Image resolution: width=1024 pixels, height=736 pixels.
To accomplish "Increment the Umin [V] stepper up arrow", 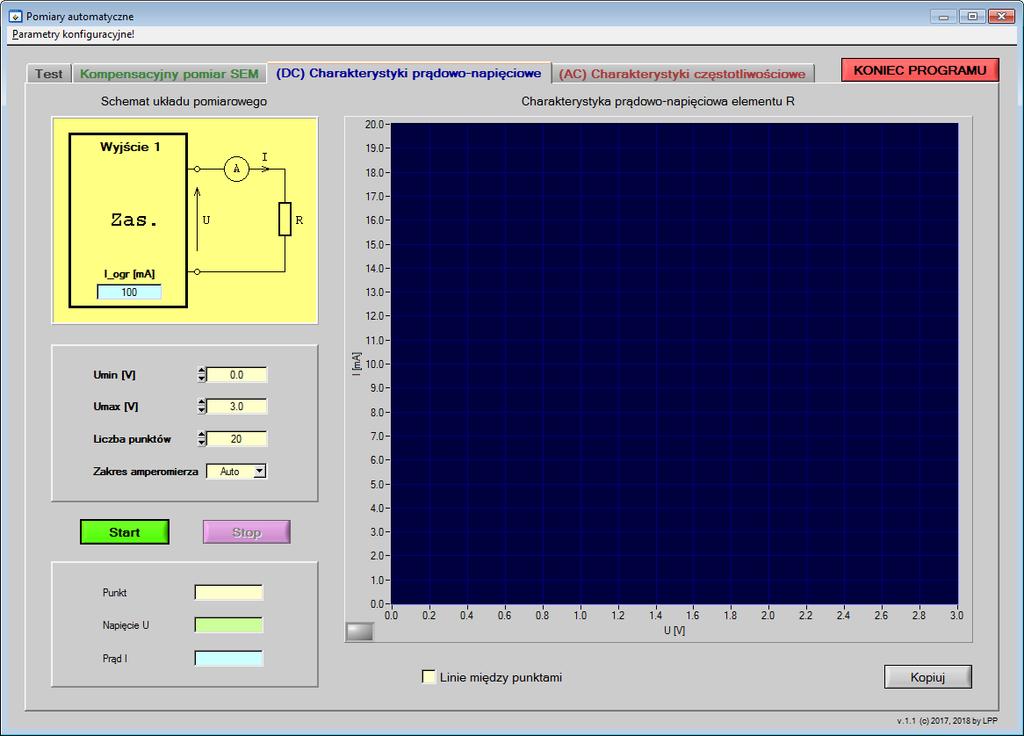I will (201, 371).
